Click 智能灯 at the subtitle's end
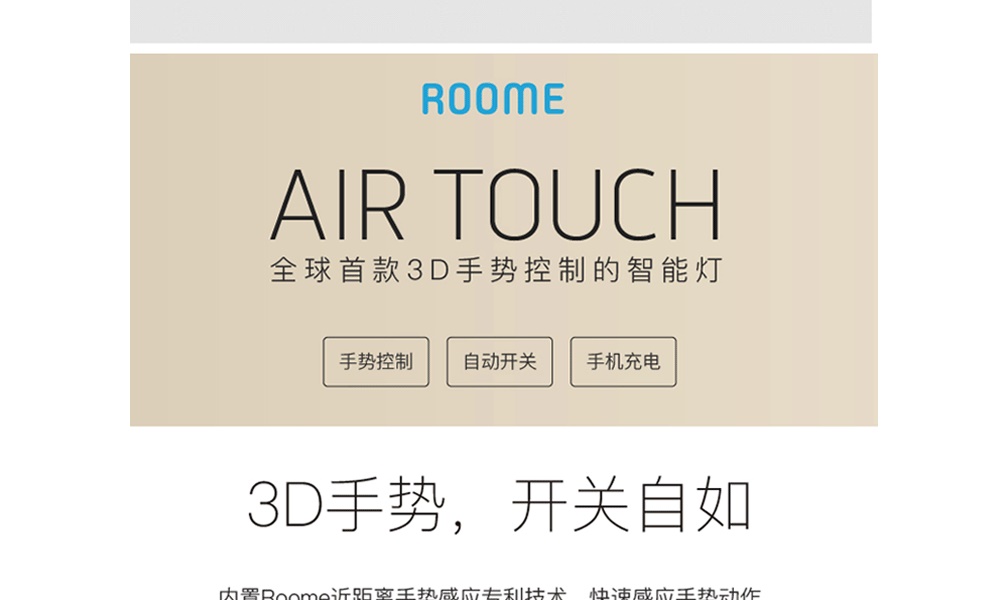The width and height of the screenshot is (1000, 600). pyautogui.click(x=675, y=270)
